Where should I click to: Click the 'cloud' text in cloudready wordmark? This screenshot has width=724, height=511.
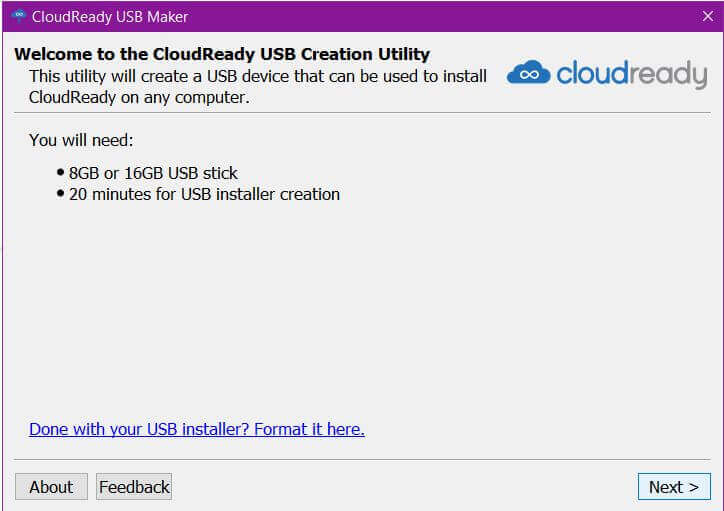[592, 73]
